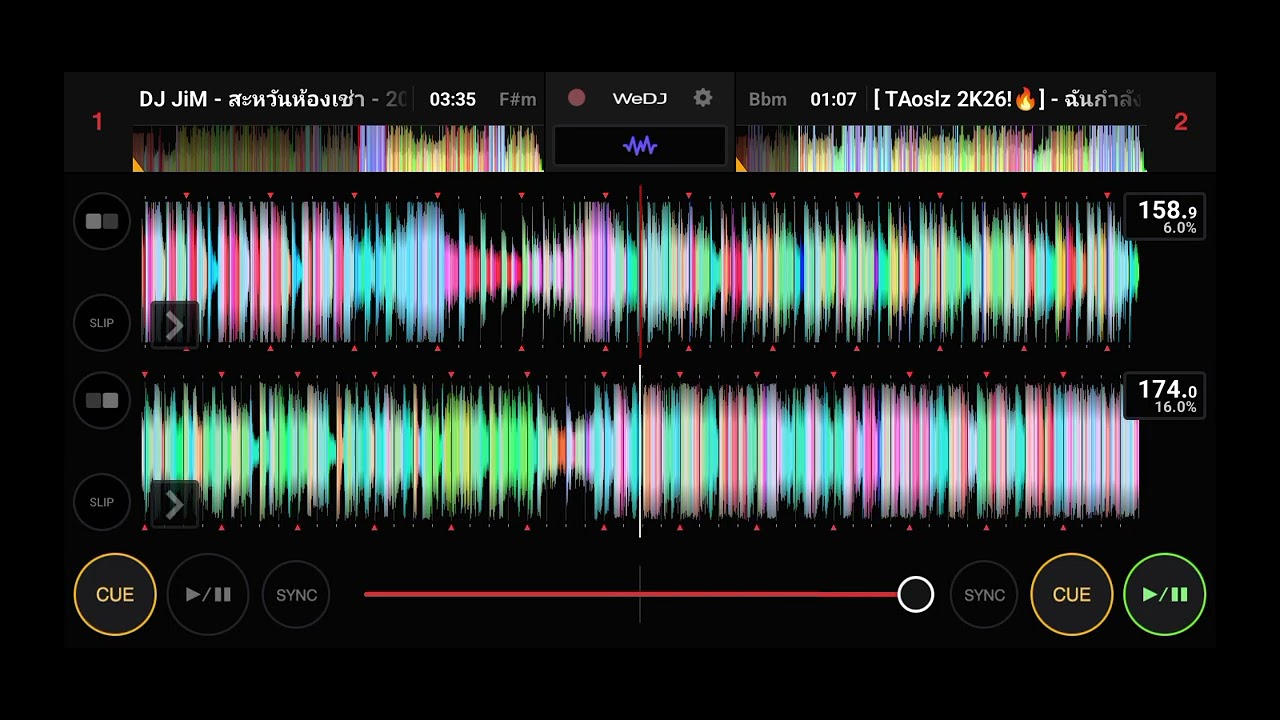Play or pause deck 1
Image resolution: width=1280 pixels, height=720 pixels.
click(x=208, y=594)
